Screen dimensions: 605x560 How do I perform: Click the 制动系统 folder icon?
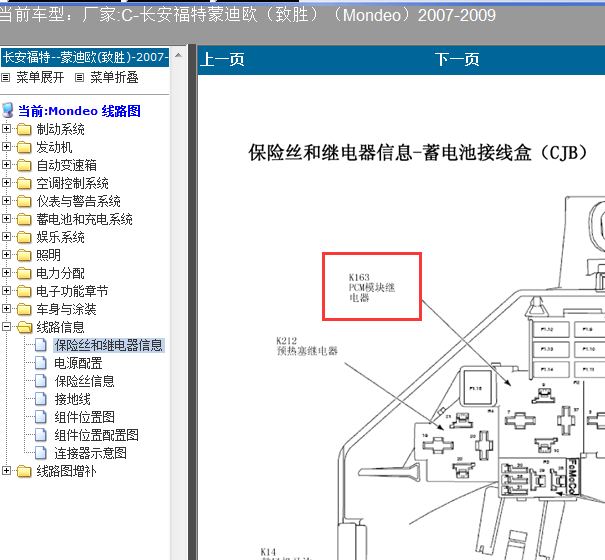point(24,129)
